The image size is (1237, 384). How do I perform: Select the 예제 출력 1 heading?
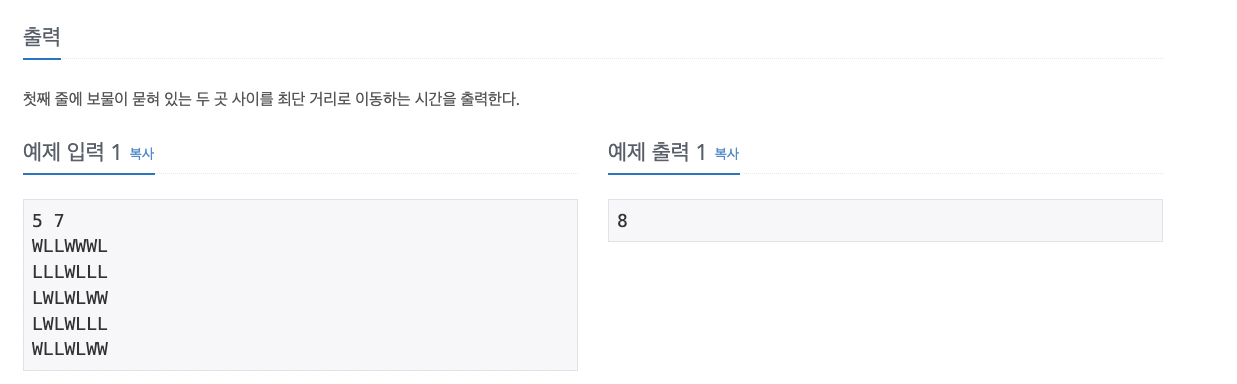tap(657, 153)
